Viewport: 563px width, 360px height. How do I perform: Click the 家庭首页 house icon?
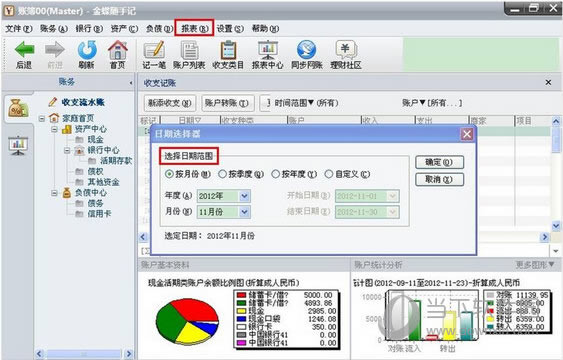54,118
